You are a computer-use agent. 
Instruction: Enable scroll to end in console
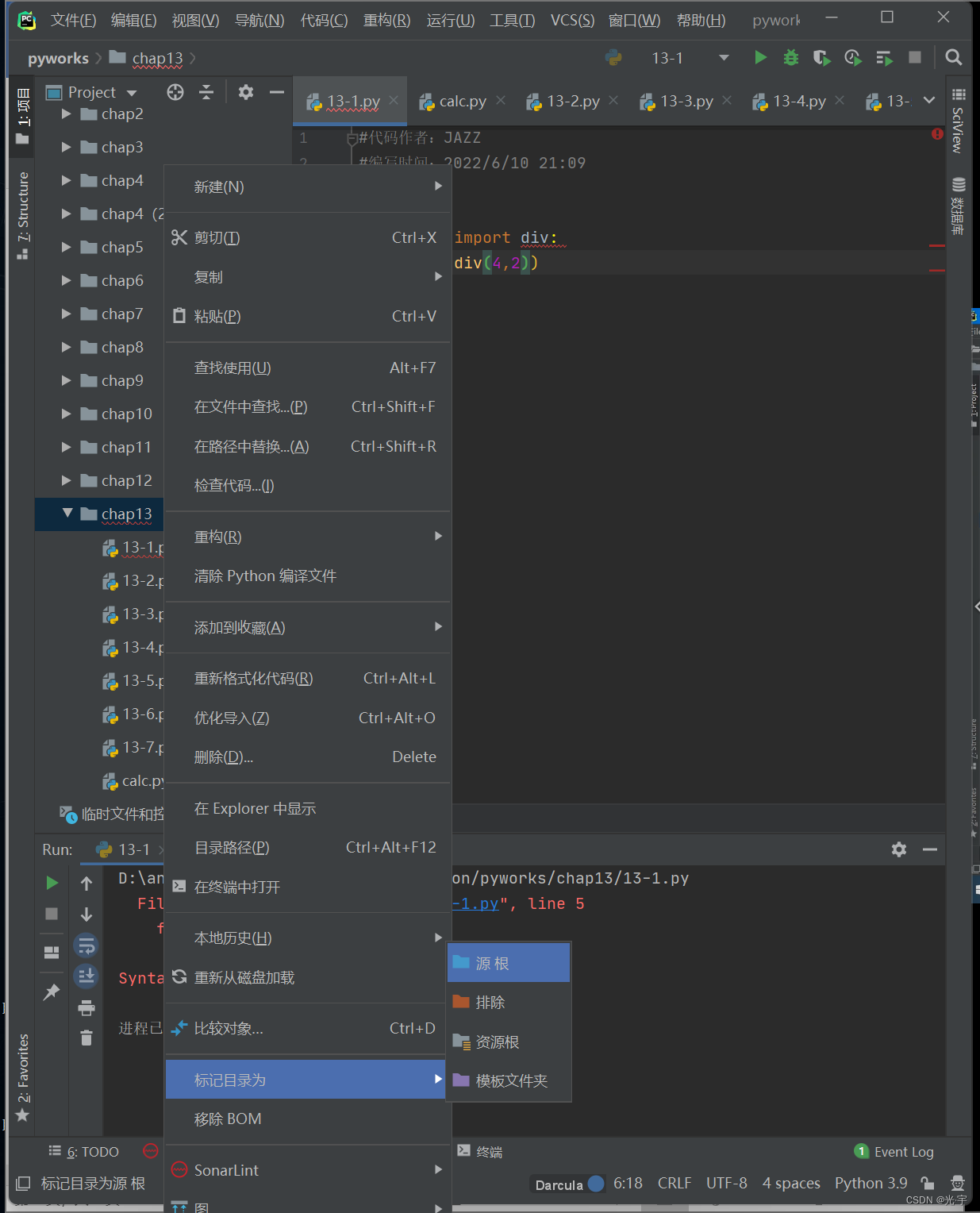pyautogui.click(x=86, y=976)
